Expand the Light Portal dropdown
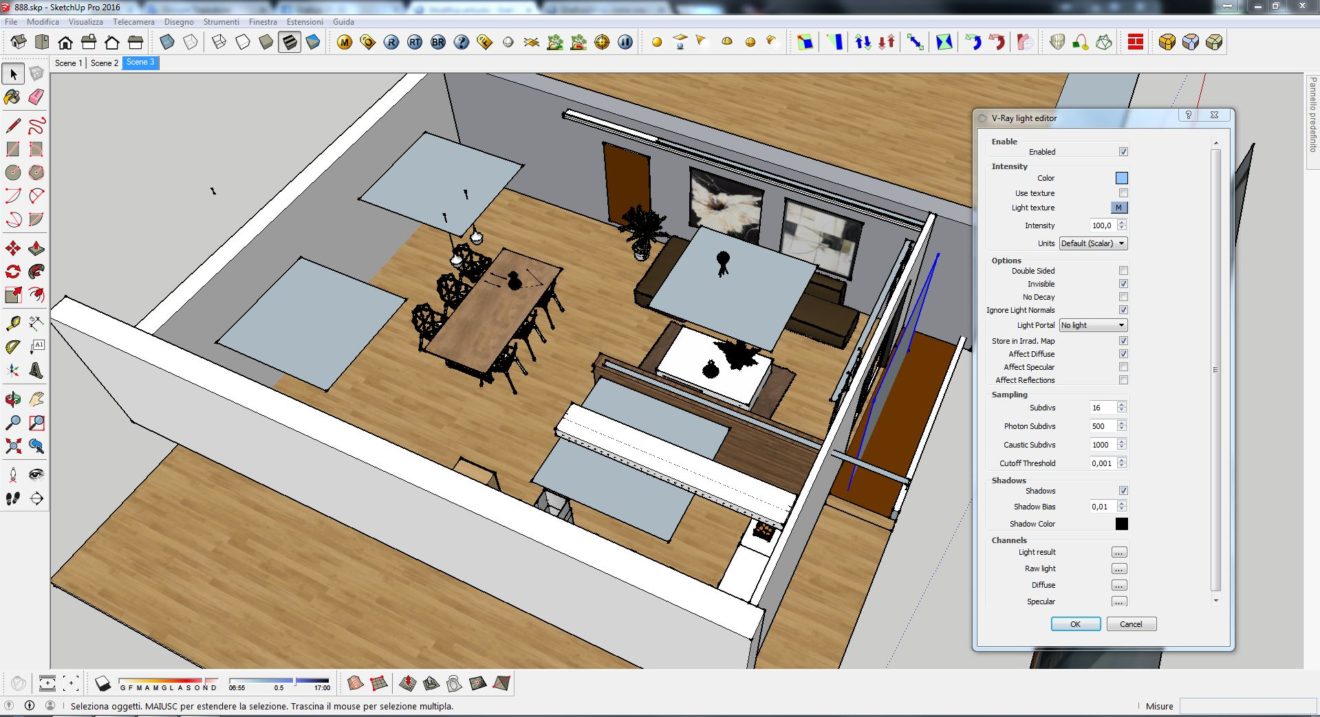Screen dimensions: 1320x717 coord(1093,325)
